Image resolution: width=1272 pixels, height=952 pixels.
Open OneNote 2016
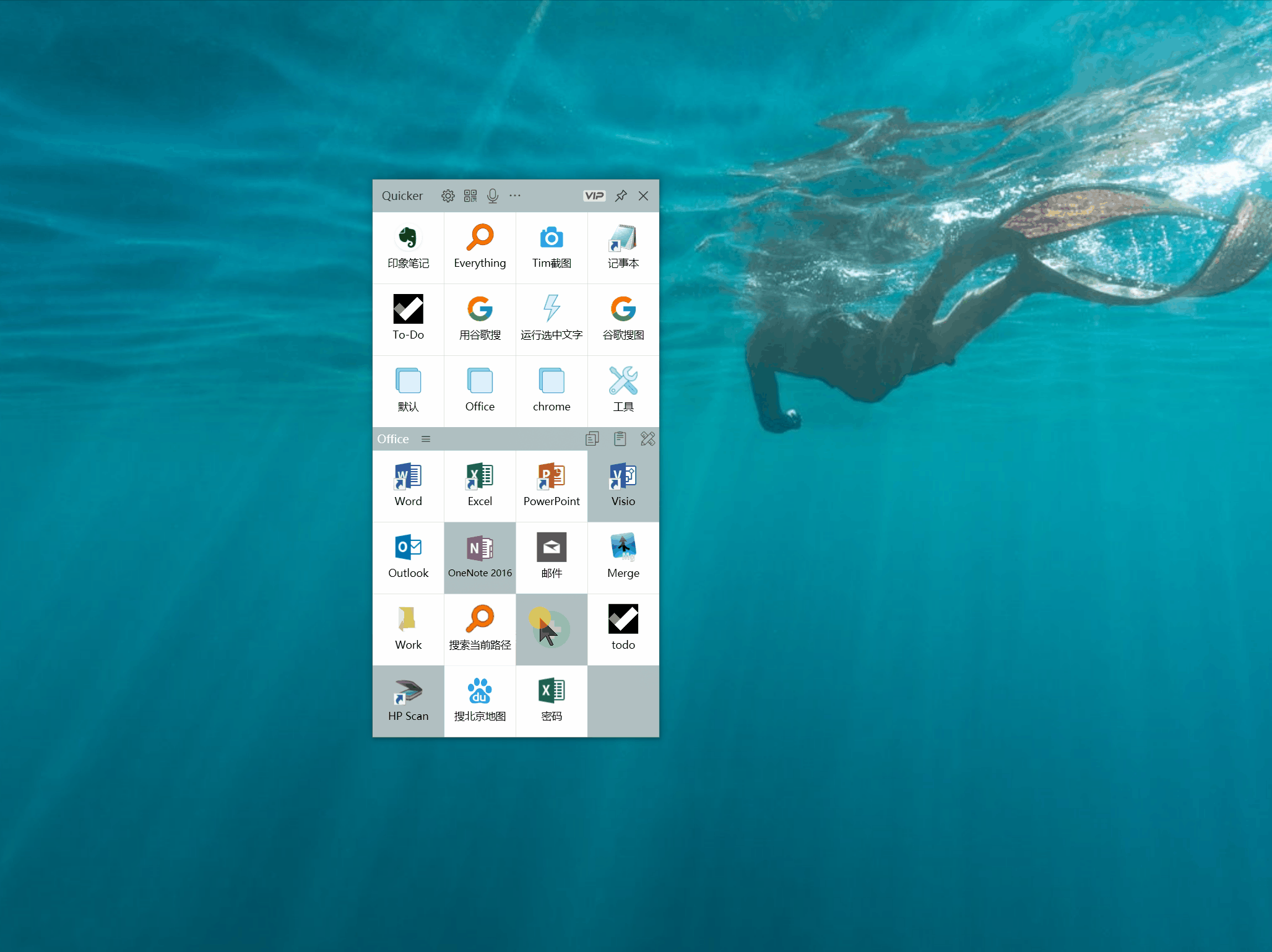(x=480, y=558)
